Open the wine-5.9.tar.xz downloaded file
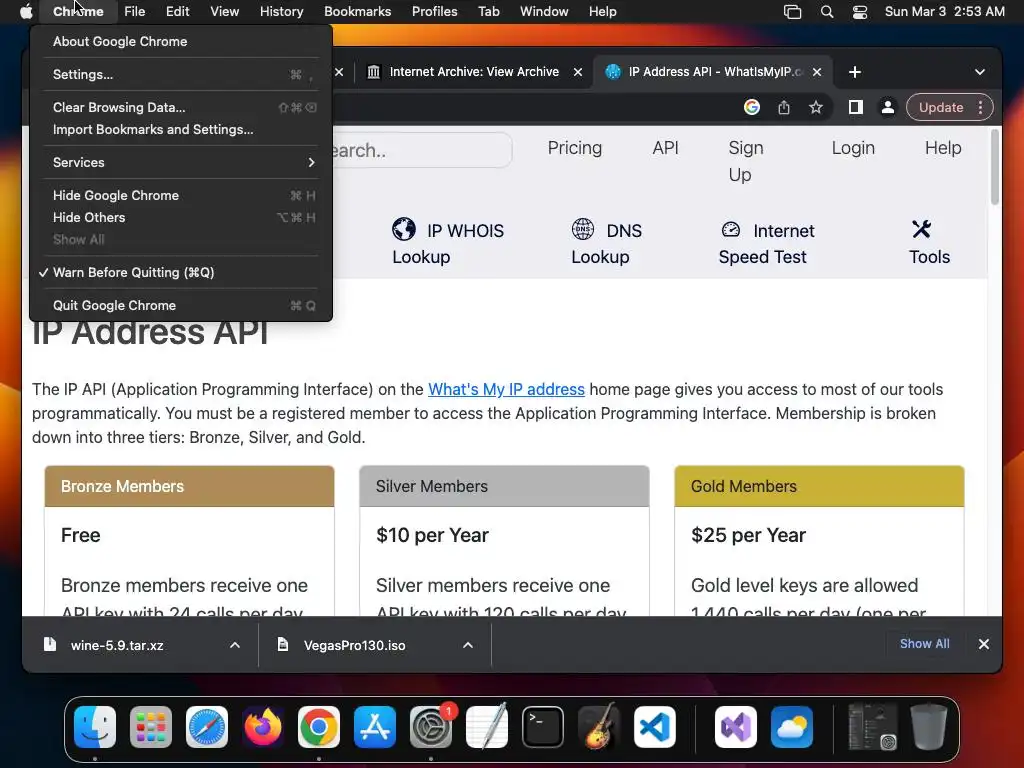1024x768 pixels. click(116, 645)
